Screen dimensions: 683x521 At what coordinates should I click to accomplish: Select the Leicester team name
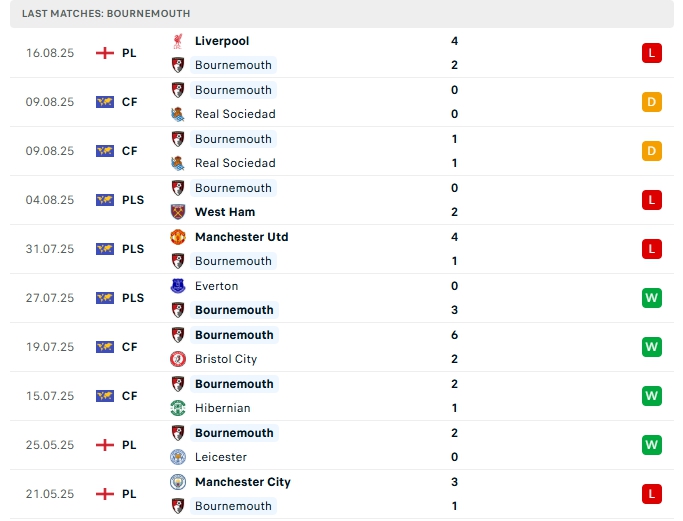click(222, 457)
